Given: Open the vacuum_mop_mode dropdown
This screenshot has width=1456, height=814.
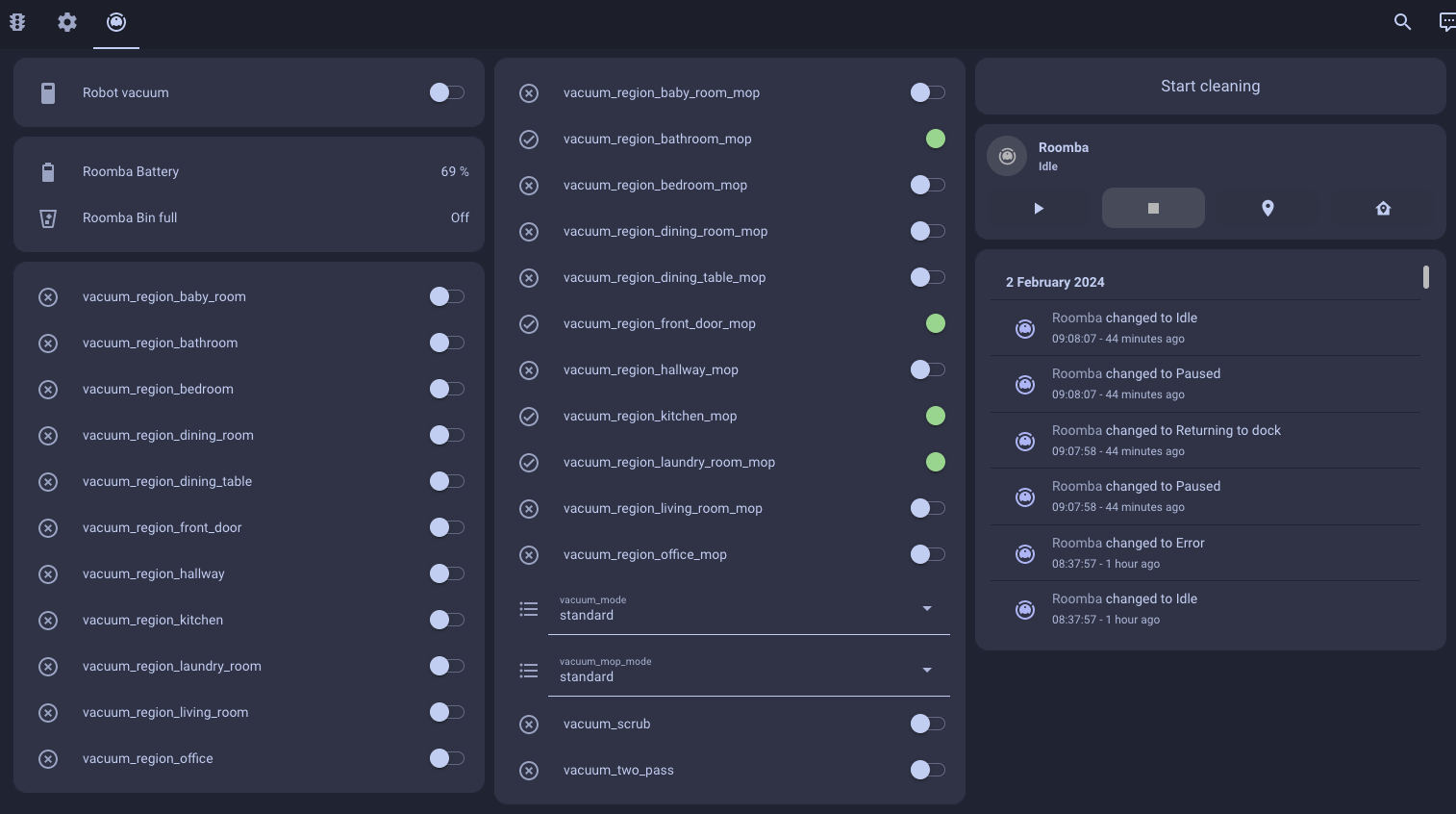Looking at the screenshot, I should [x=749, y=670].
